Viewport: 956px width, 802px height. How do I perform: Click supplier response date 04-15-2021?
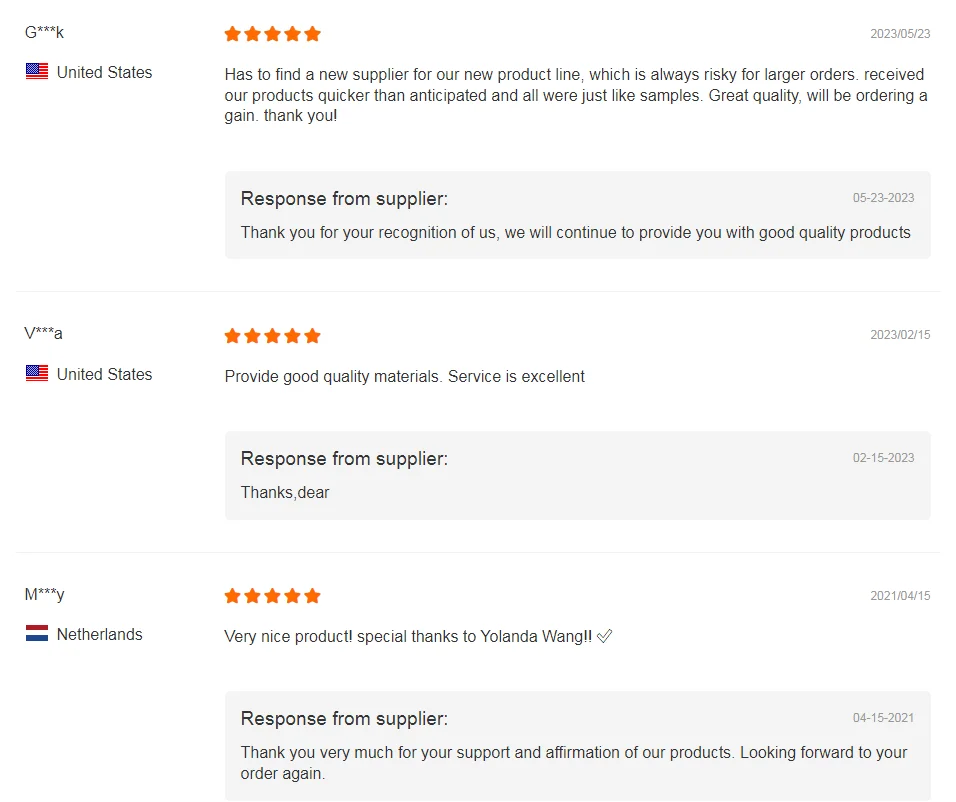[883, 718]
